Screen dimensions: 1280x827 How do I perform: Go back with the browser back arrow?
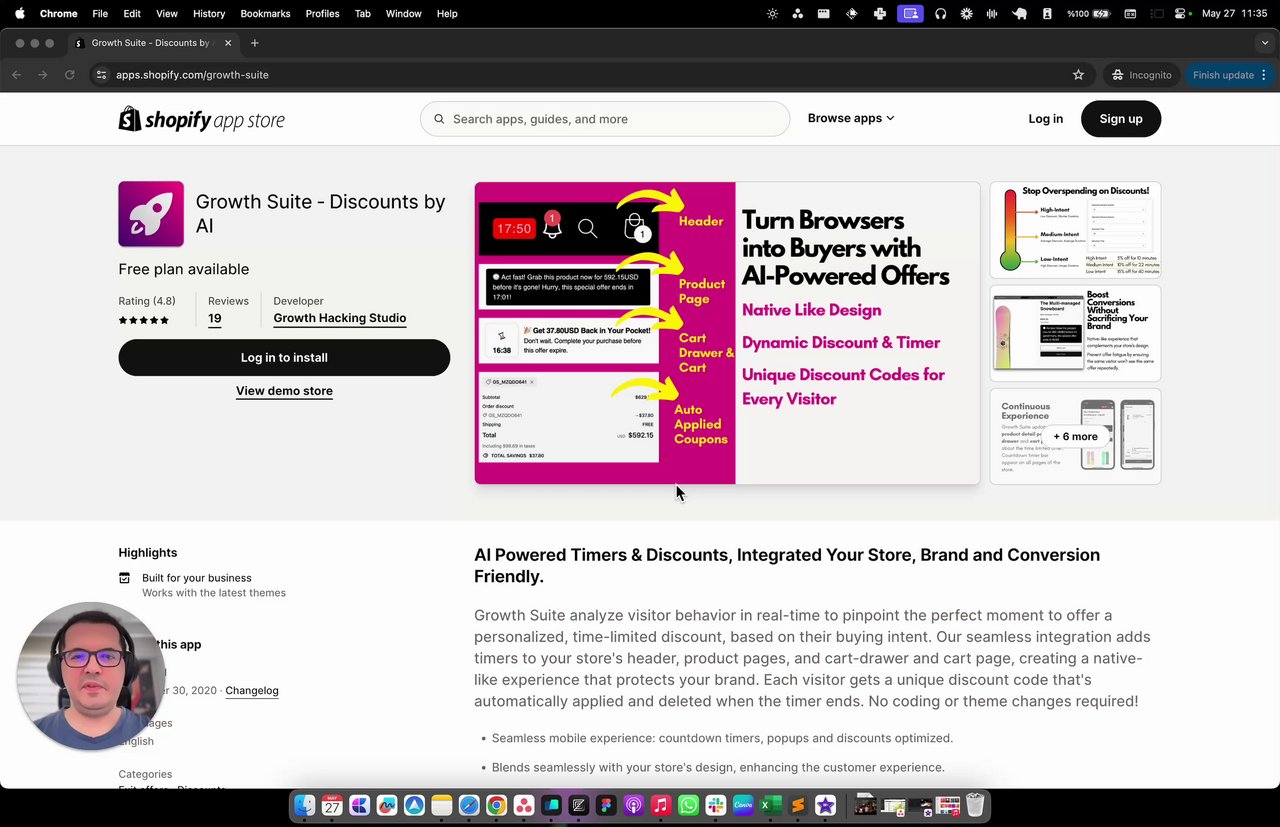point(16,75)
